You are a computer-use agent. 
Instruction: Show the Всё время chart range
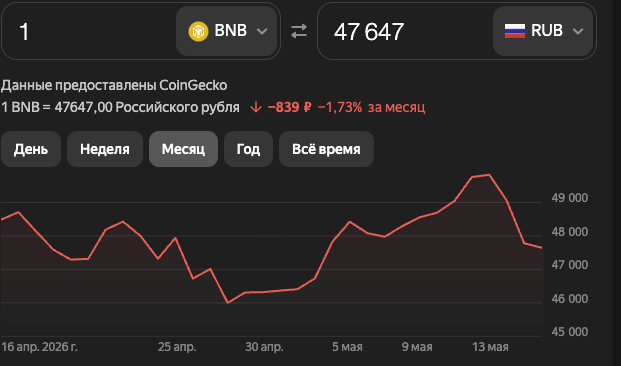pyautogui.click(x=326, y=149)
